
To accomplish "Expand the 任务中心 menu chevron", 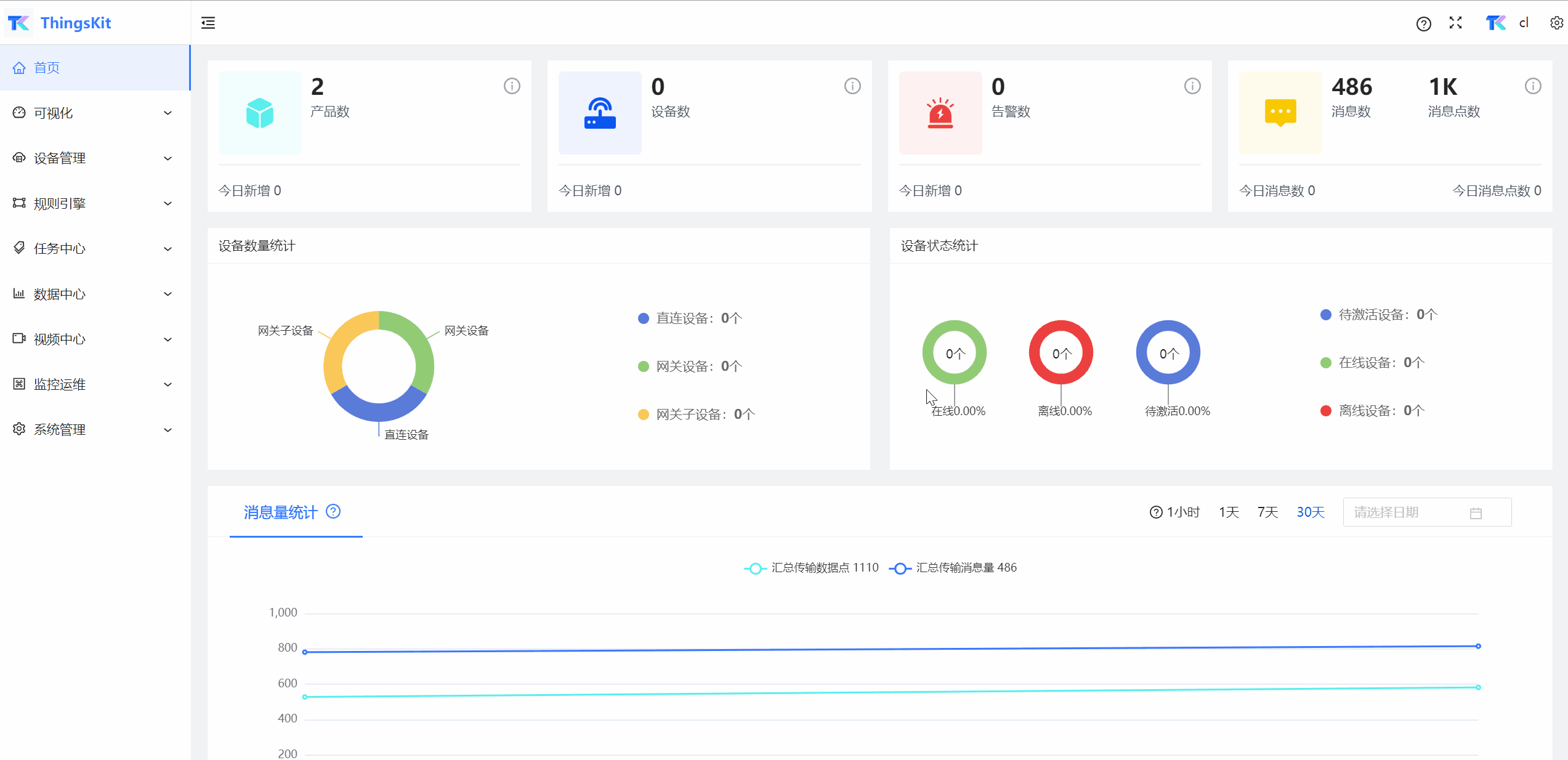I will [x=168, y=249].
